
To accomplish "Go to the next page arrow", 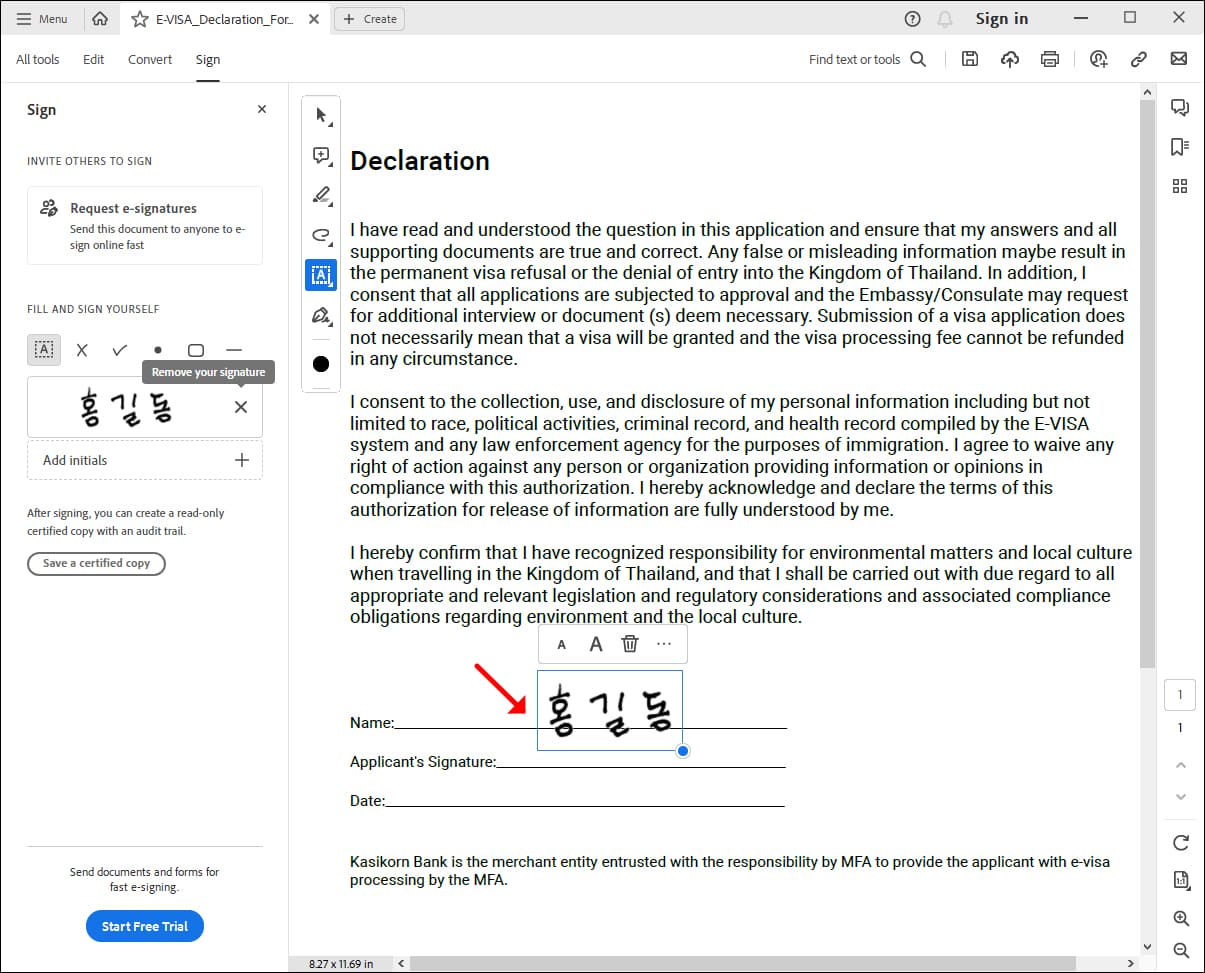I will pos(1180,797).
